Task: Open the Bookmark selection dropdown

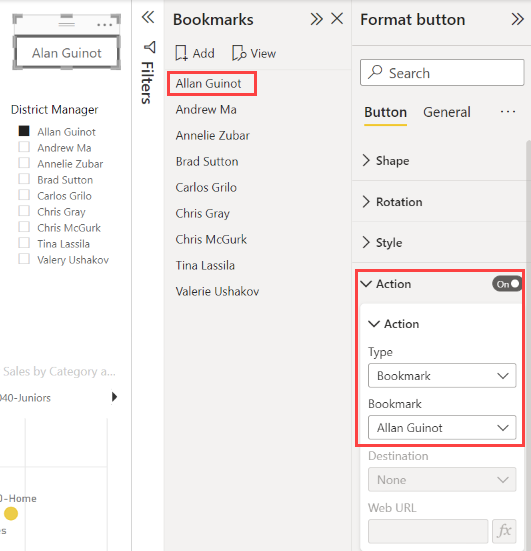Action: [x=442, y=428]
